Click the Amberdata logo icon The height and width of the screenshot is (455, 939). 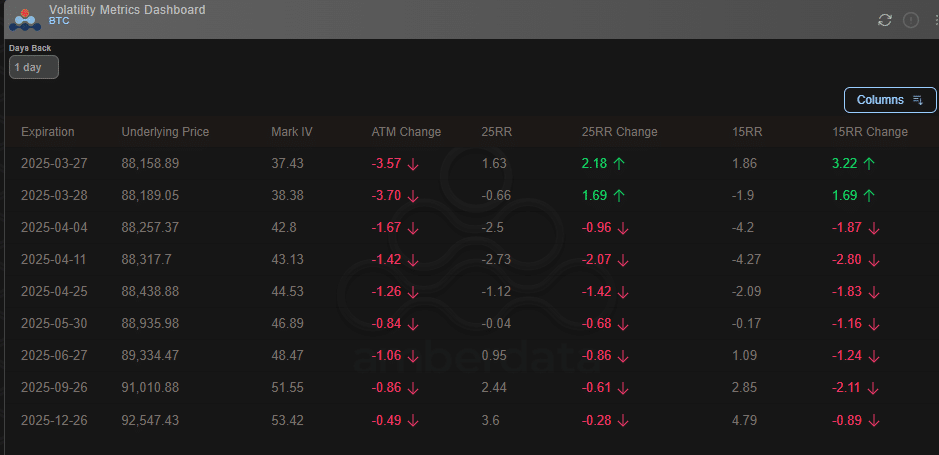coord(25,17)
